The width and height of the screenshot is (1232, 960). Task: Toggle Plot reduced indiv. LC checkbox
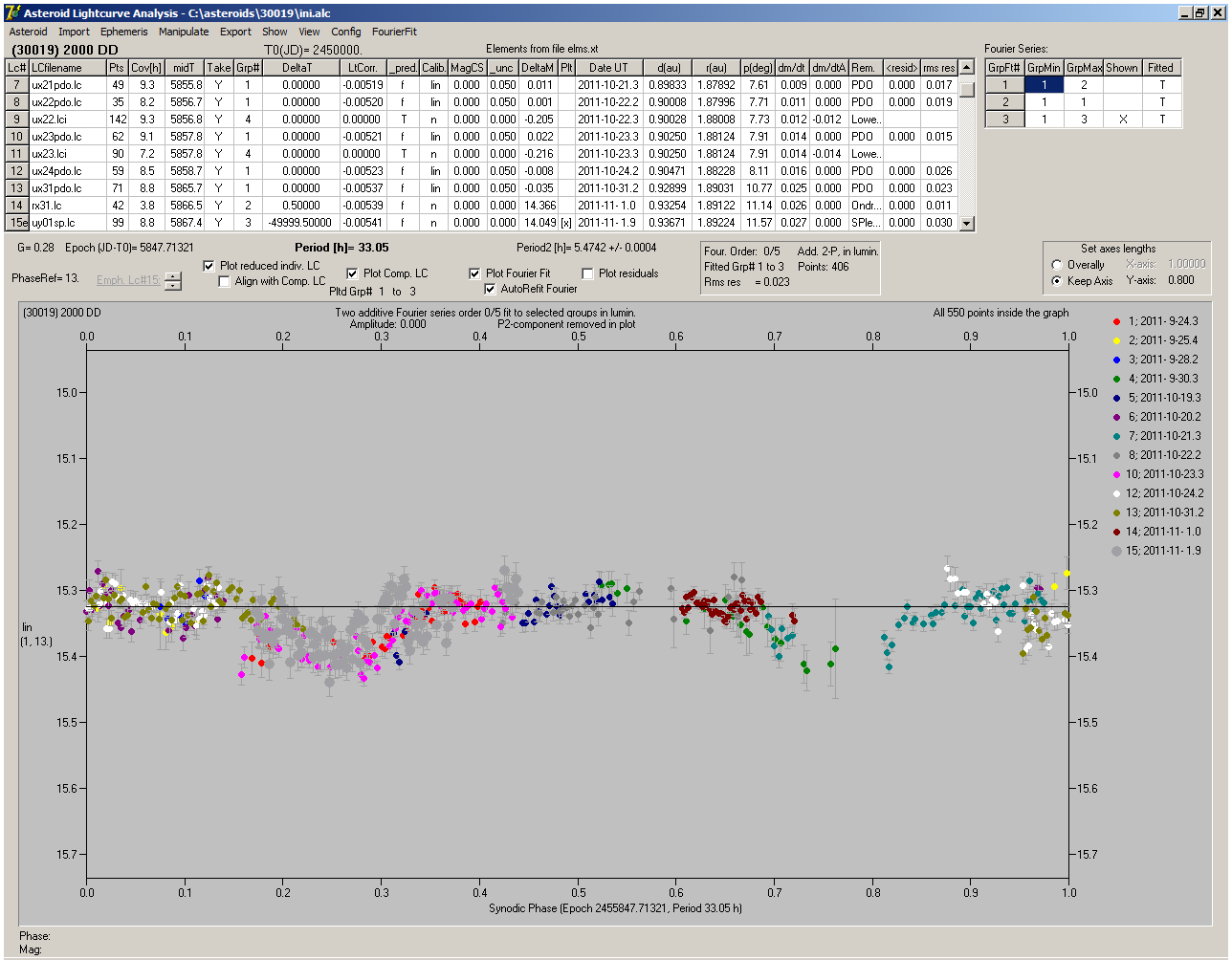tap(209, 266)
